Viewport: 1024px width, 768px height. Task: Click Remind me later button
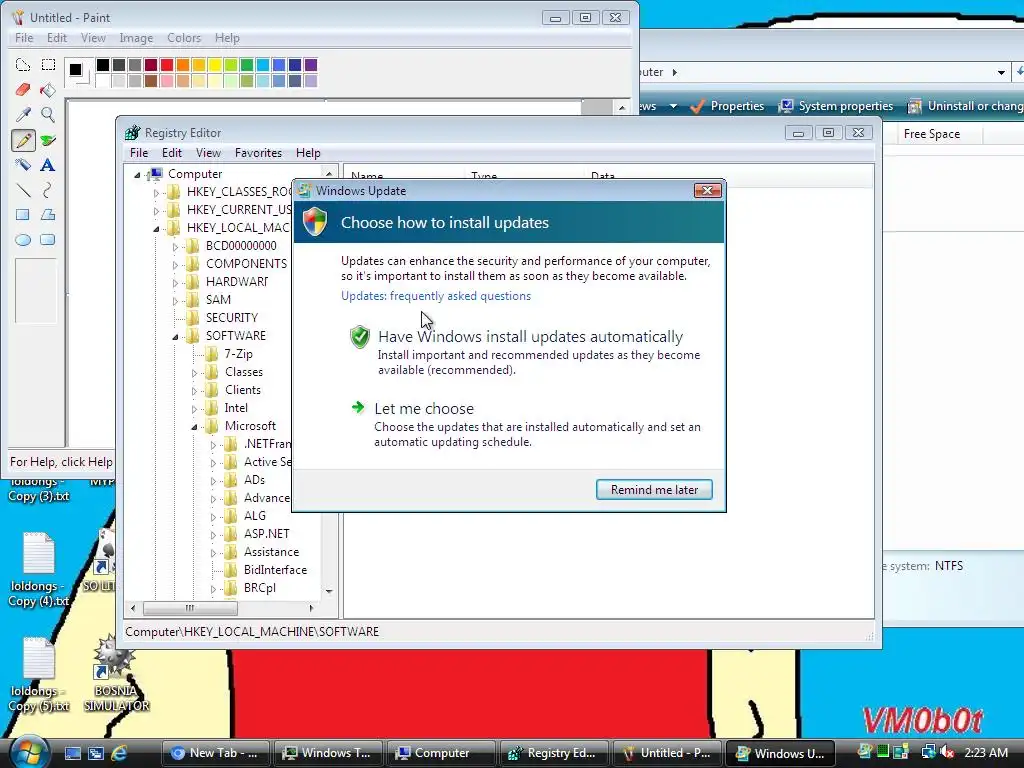654,490
